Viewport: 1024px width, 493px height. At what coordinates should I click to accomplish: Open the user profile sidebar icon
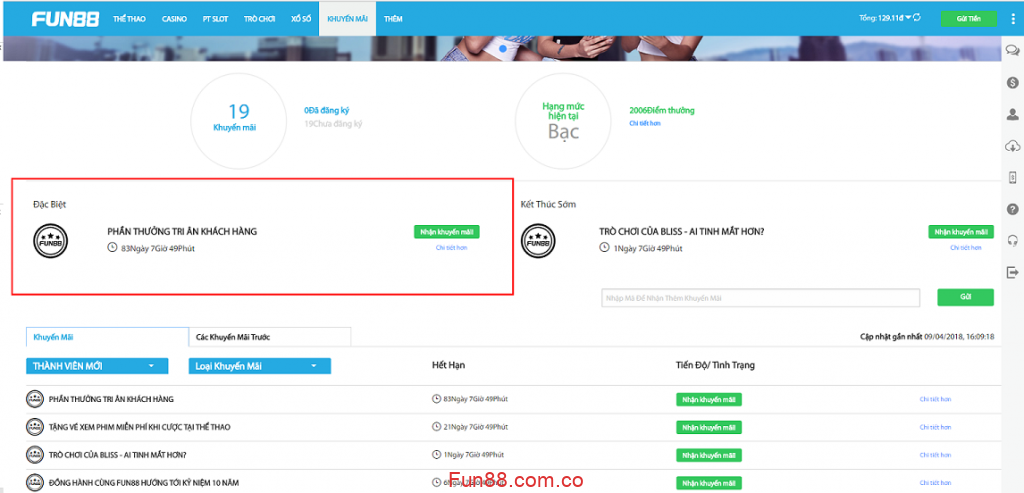click(1012, 115)
